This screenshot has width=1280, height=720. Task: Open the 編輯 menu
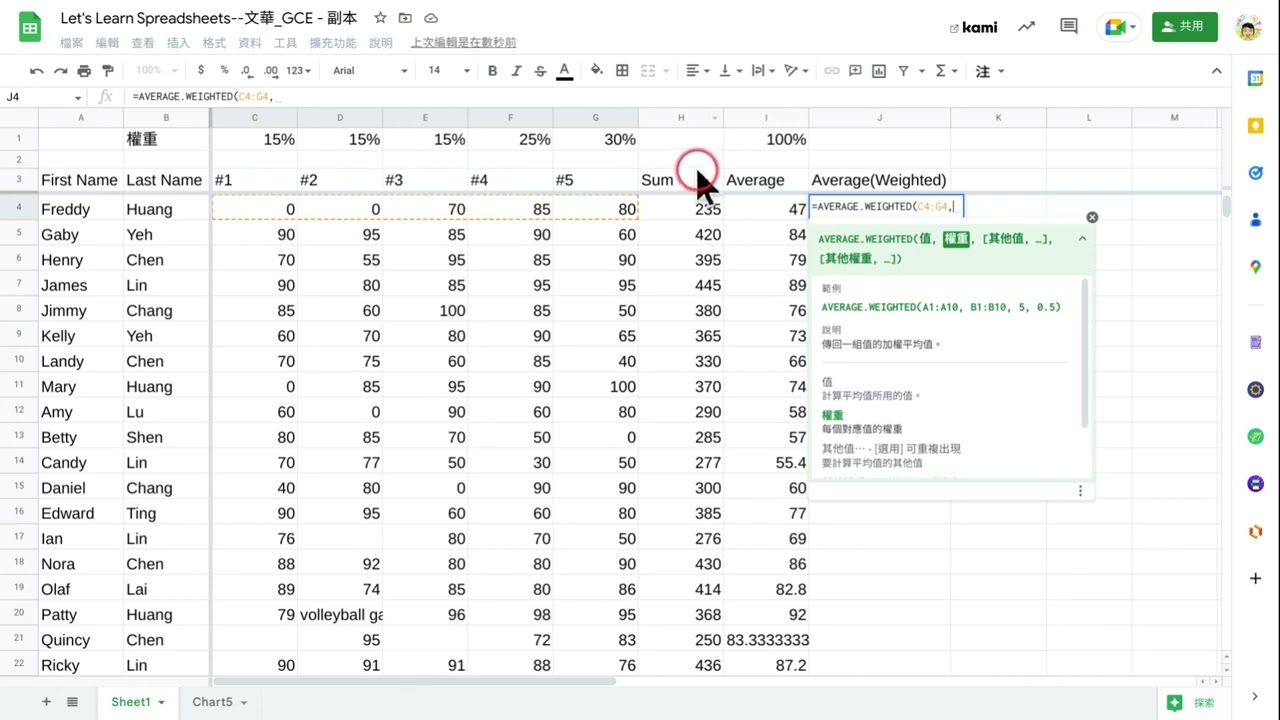tap(107, 43)
